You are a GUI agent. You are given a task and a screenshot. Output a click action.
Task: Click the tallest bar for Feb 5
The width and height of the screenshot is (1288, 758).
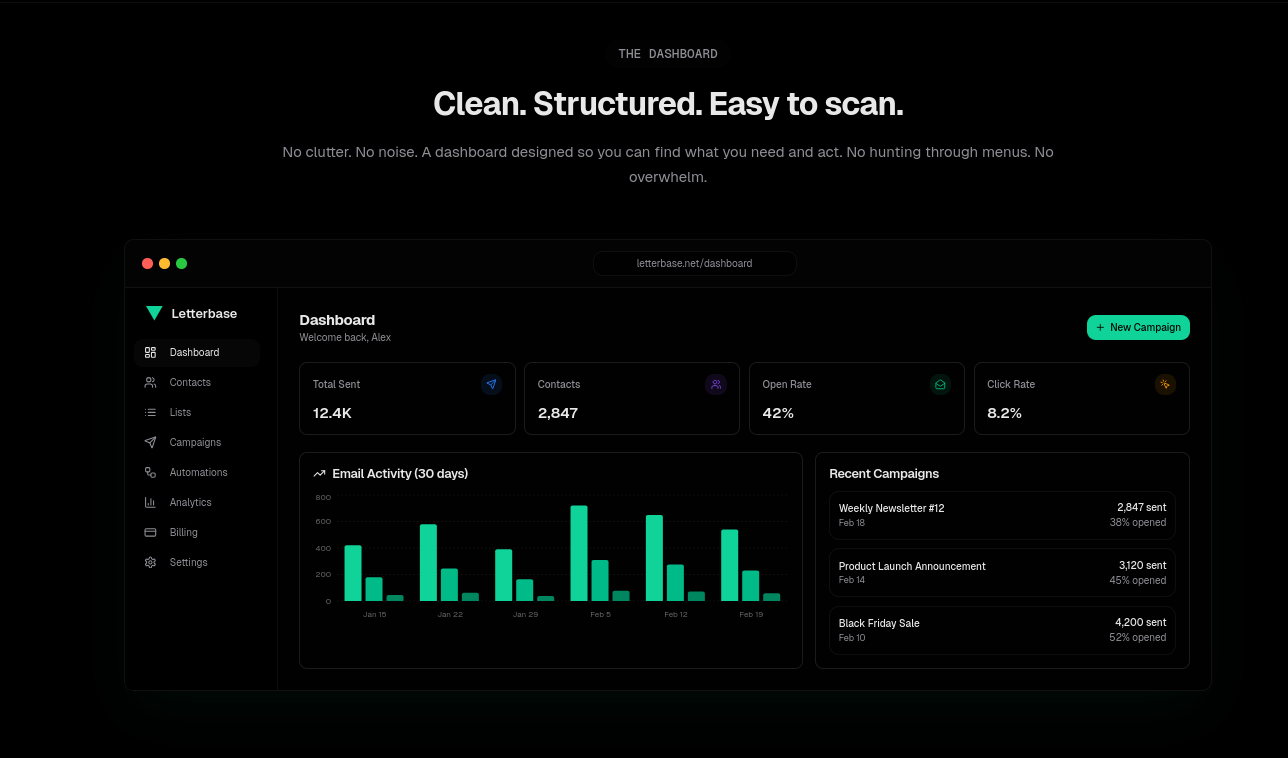pos(579,553)
